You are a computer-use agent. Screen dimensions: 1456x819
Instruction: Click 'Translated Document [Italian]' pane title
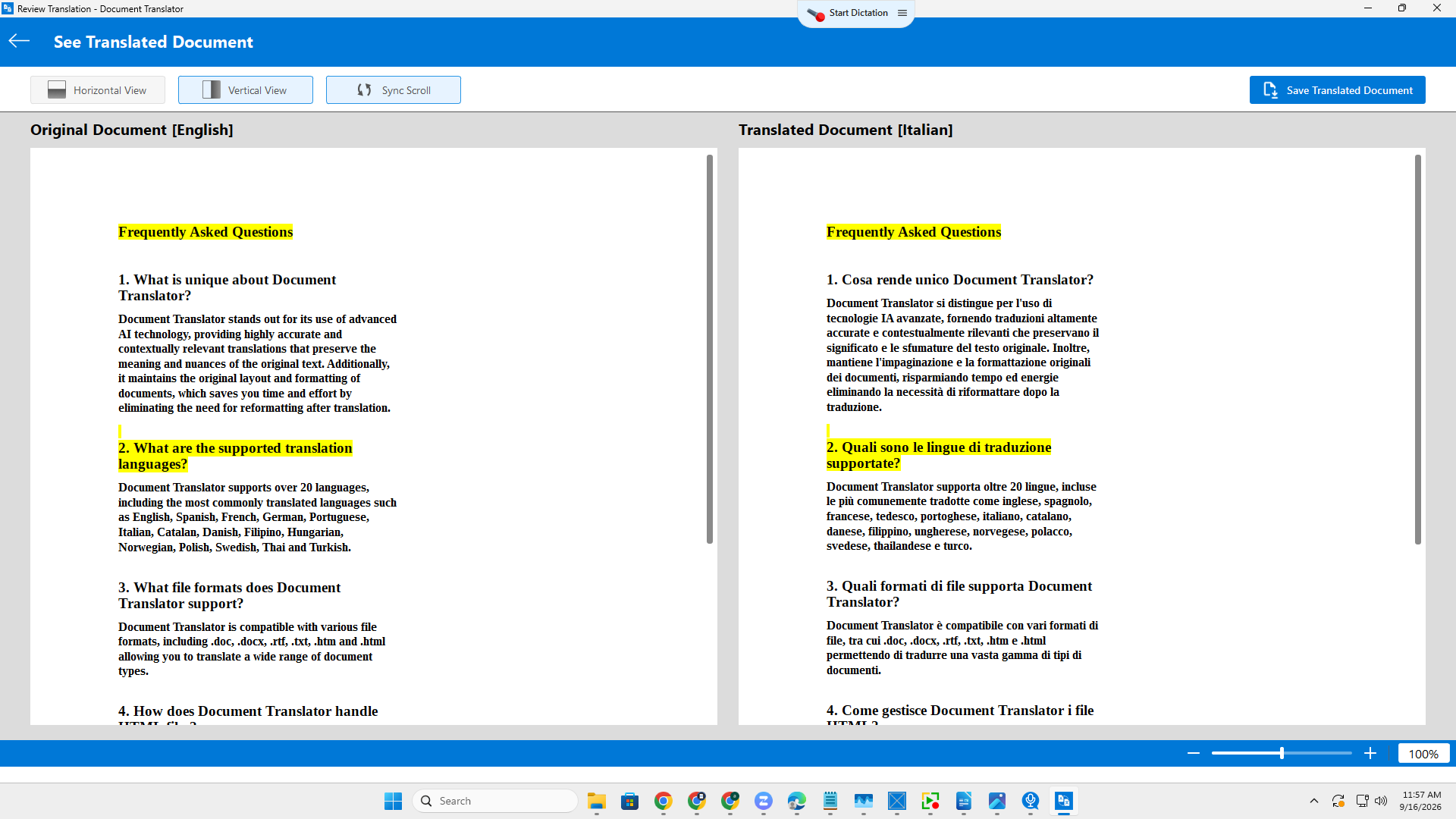coord(846,130)
